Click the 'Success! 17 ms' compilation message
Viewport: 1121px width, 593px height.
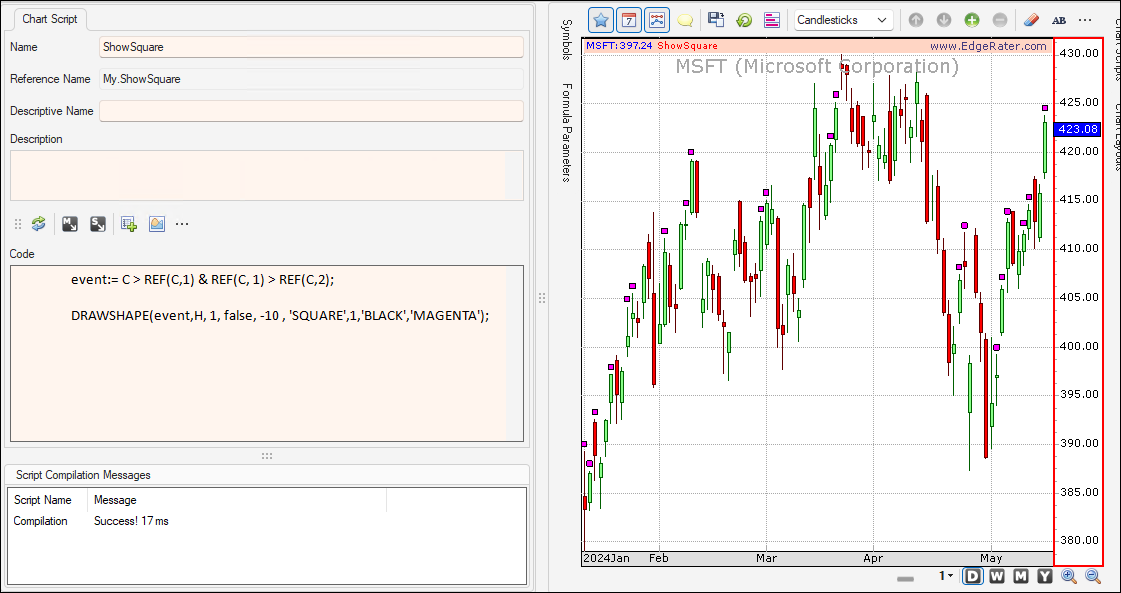pyautogui.click(x=132, y=521)
